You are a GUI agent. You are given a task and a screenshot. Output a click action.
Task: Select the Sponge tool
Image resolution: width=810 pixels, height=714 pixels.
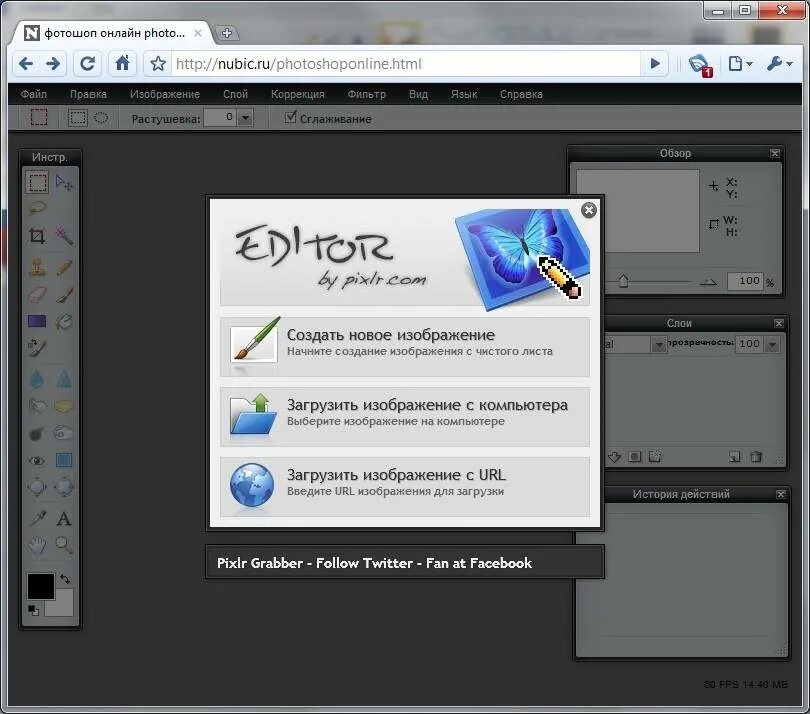64,406
